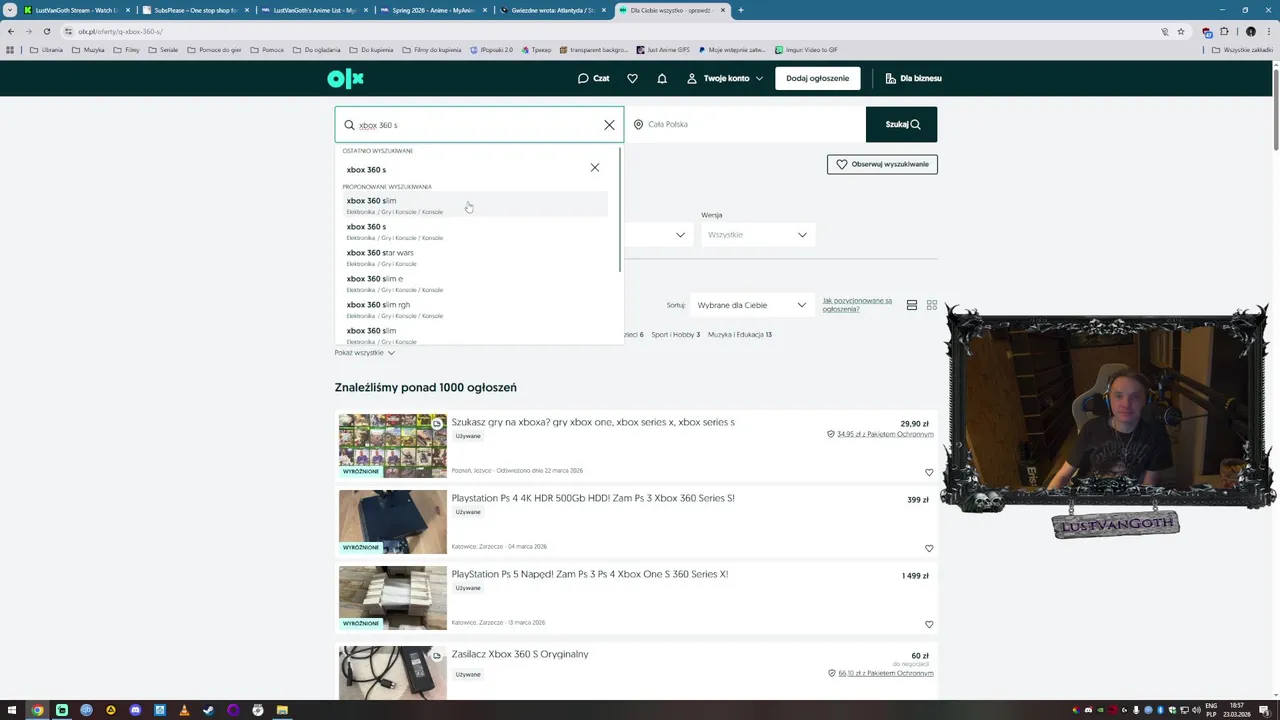This screenshot has height=720, width=1280.
Task: Open 'Zasilacz Xbox 360 S Oryginalny' listing title
Action: 520,654
